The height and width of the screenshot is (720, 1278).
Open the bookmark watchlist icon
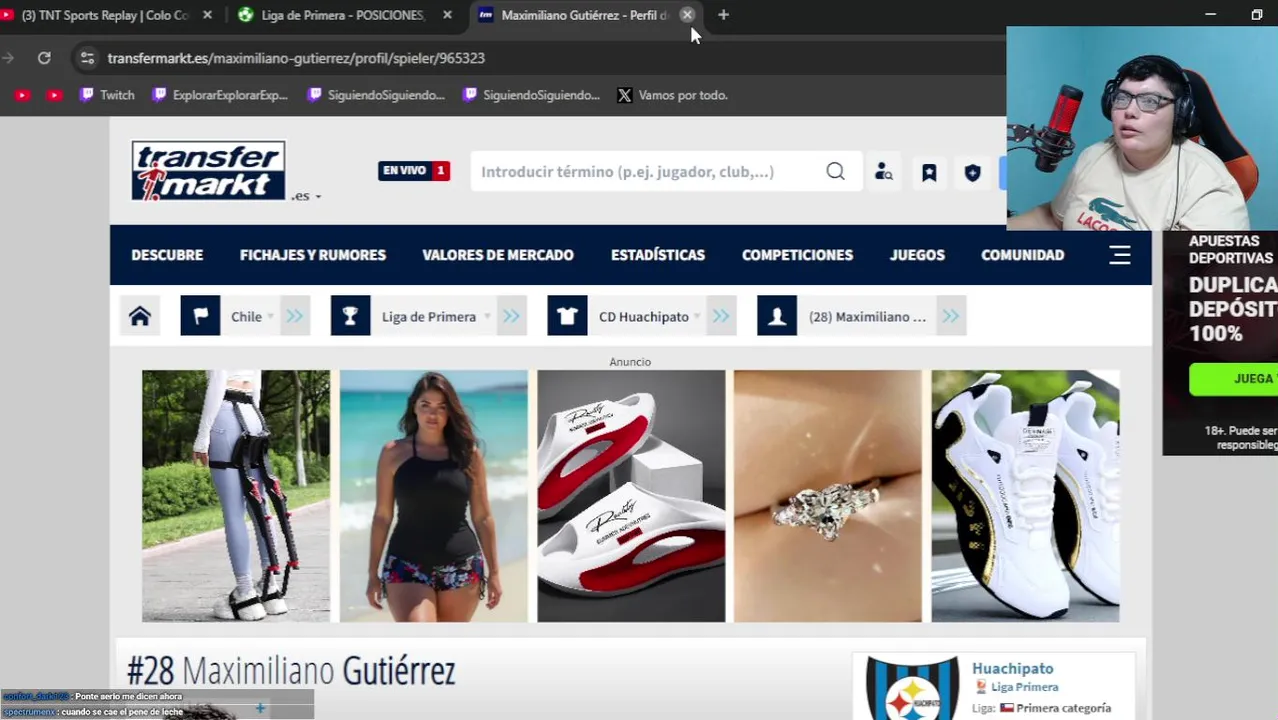pyautogui.click(x=929, y=172)
